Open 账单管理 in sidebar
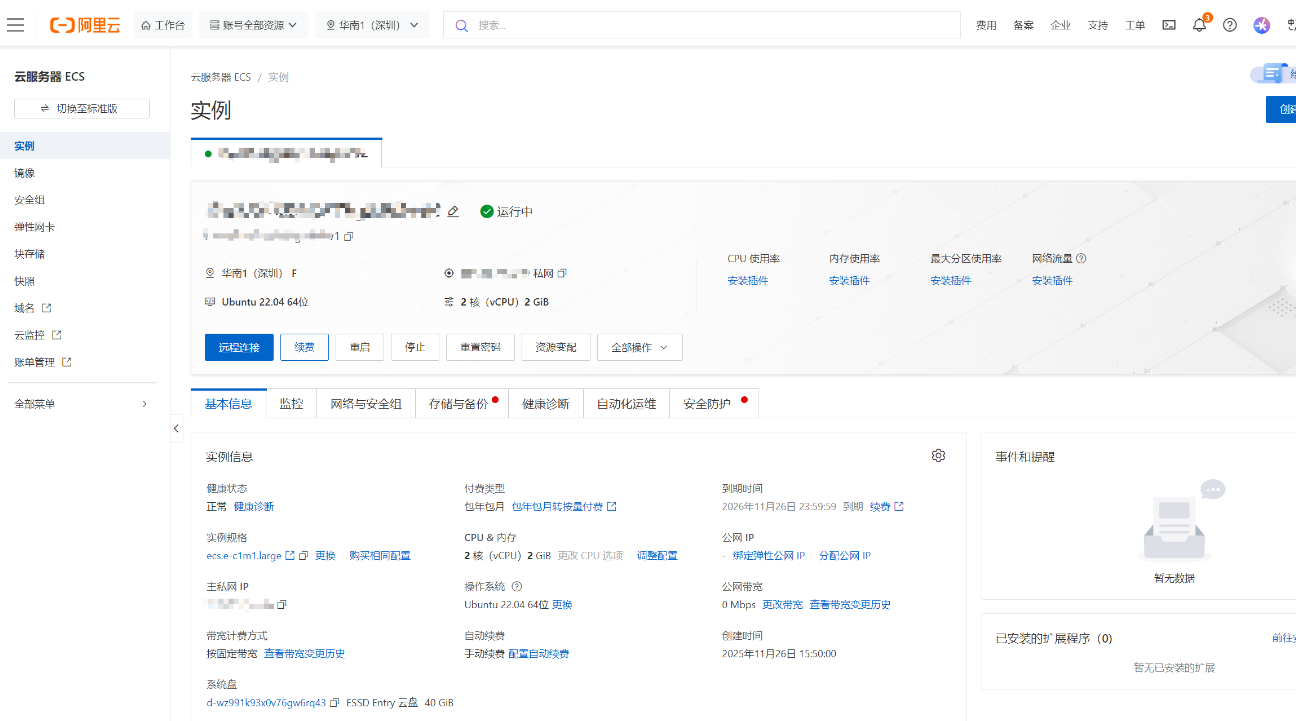 point(43,362)
